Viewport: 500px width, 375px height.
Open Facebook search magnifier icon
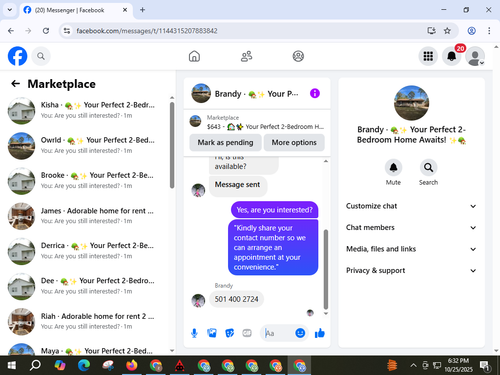click(41, 56)
